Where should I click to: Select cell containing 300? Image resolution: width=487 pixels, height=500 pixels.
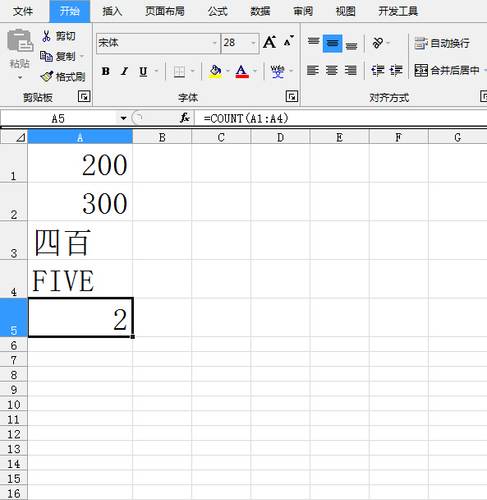pyautogui.click(x=80, y=202)
